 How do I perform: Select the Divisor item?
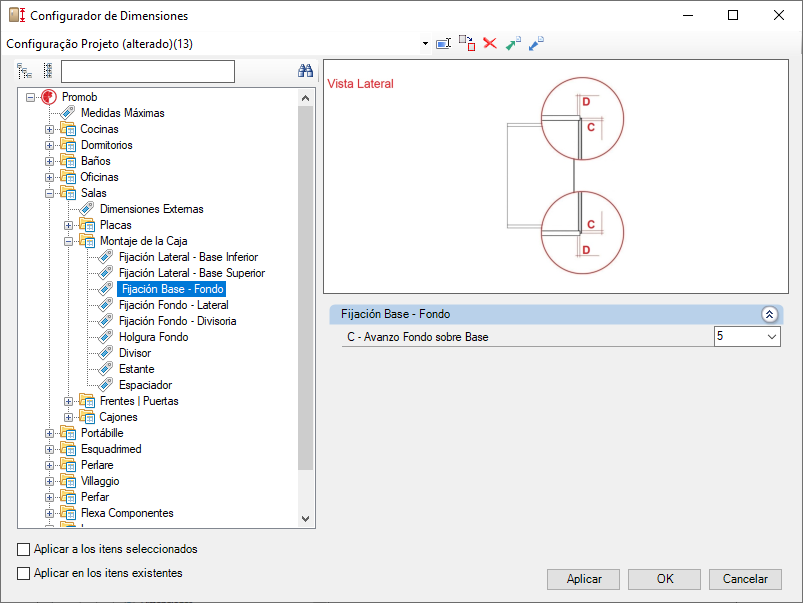(135, 353)
